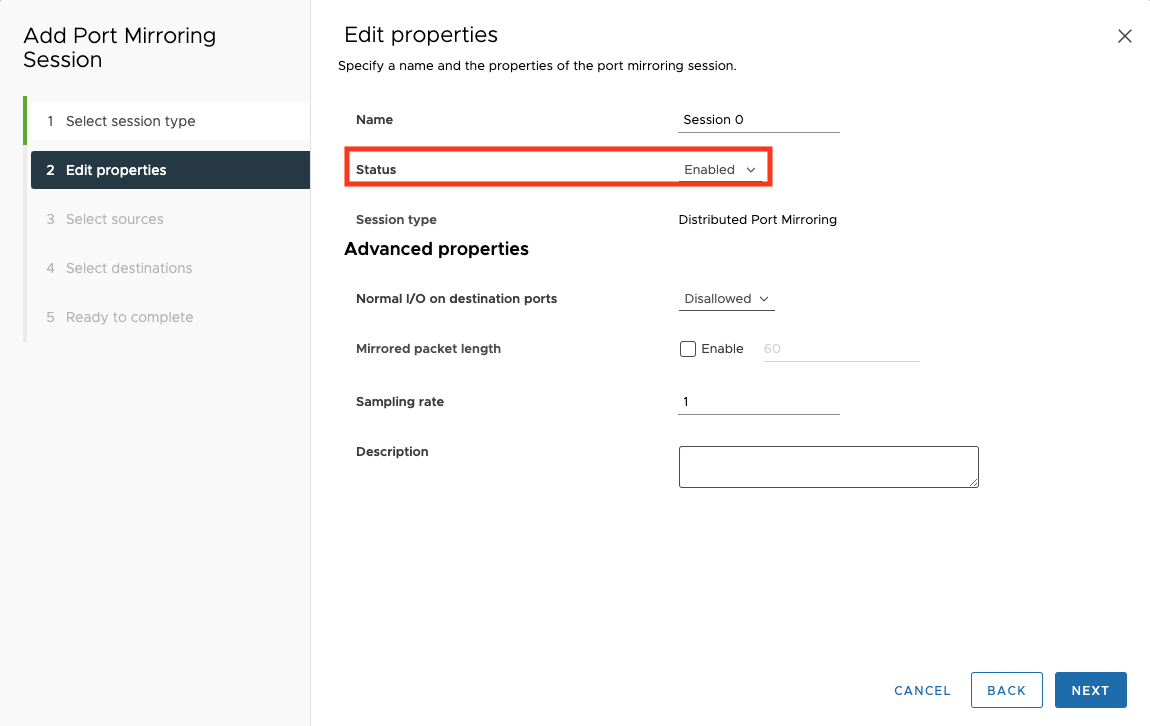Click the mirrored packet length value field
Viewport: 1150px width, 726px height.
[840, 349]
